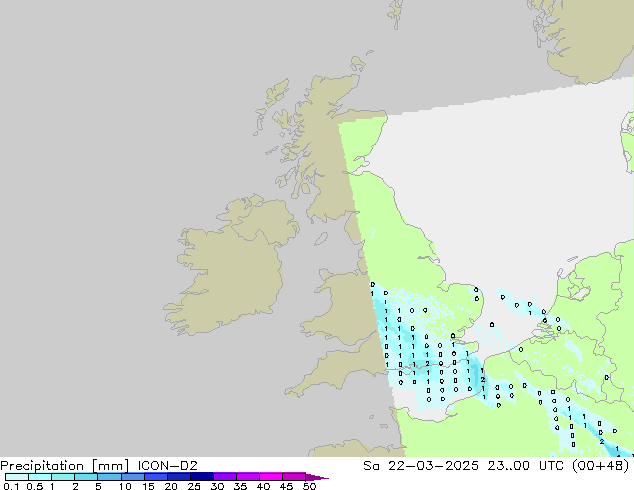Image resolution: width=634 pixels, height=490 pixels.
Task: Click the 0.1–0.5 mm lightest cyan legend swatch
Action: (17, 477)
